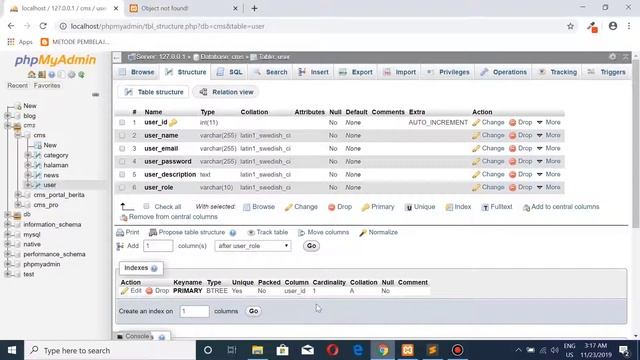Click Drop icon for user_password row
The height and width of the screenshot is (360, 640).
coord(513,162)
